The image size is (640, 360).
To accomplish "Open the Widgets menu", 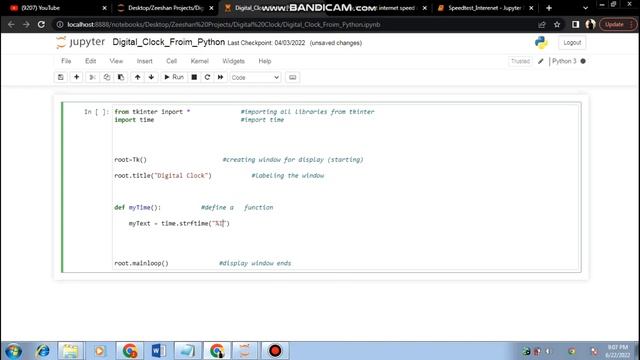I will (233, 61).
